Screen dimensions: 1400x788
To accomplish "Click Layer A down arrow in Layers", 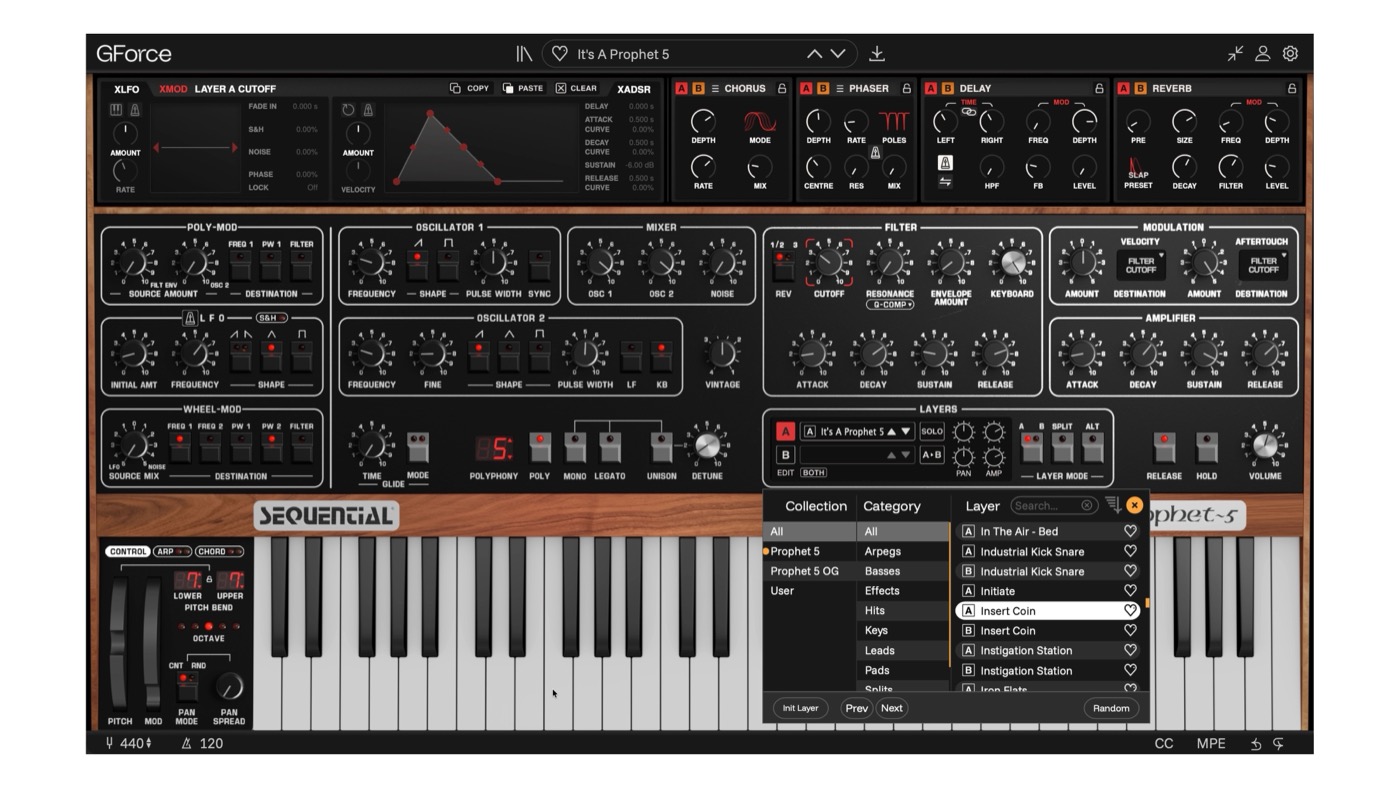I will pyautogui.click(x=906, y=432).
